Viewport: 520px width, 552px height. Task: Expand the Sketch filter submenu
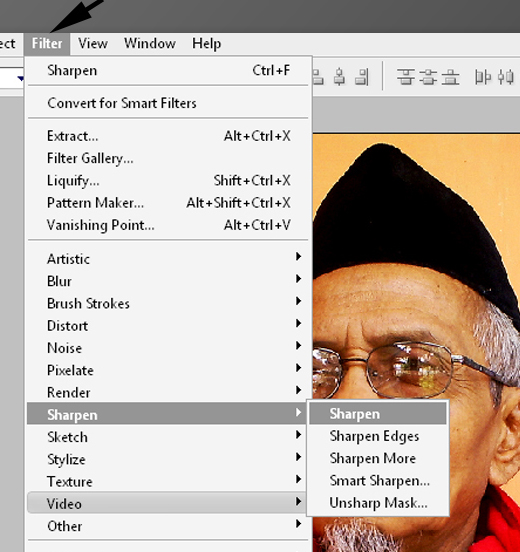tap(168, 437)
